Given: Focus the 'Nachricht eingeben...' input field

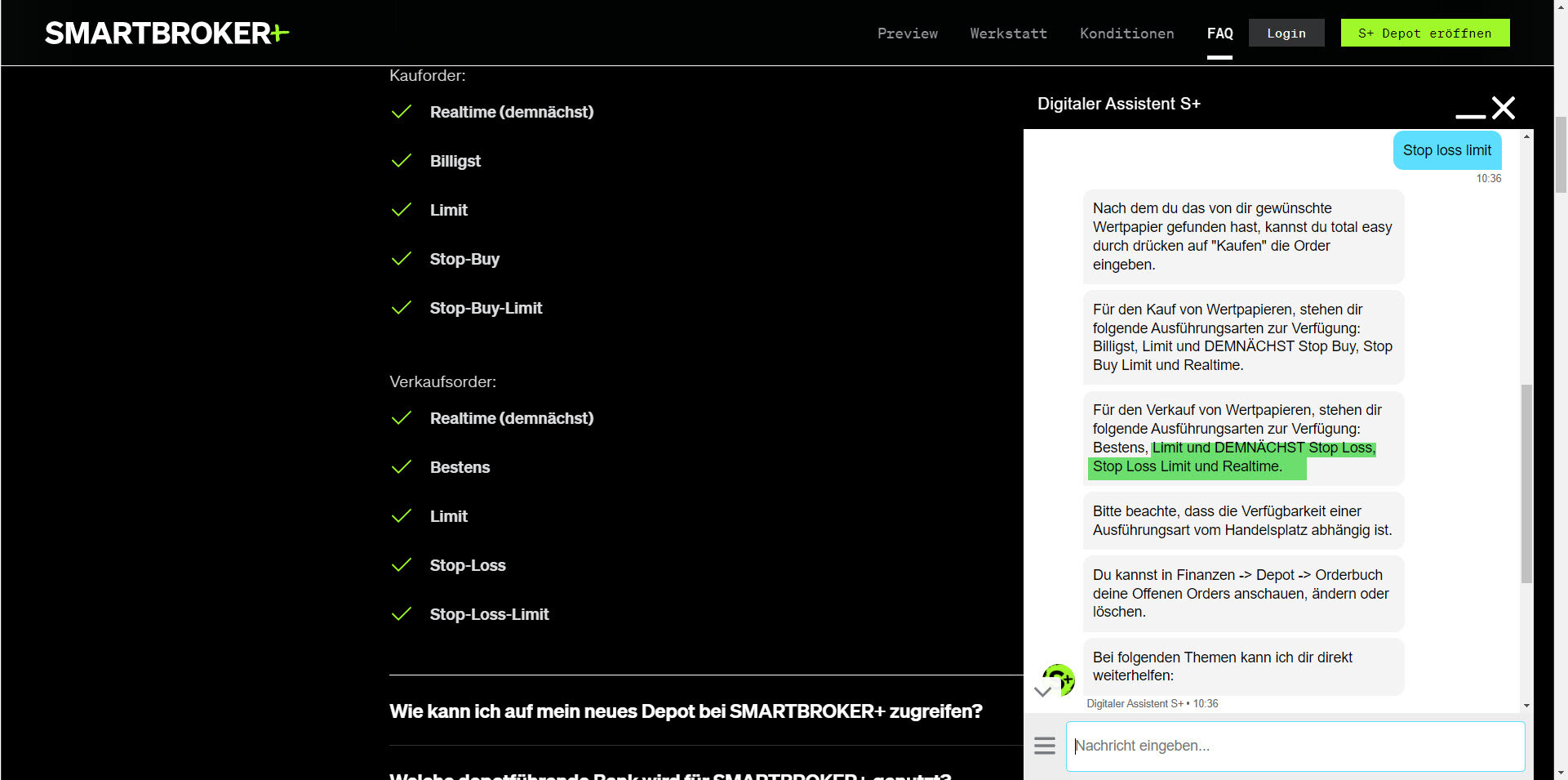Looking at the screenshot, I should (x=1295, y=746).
